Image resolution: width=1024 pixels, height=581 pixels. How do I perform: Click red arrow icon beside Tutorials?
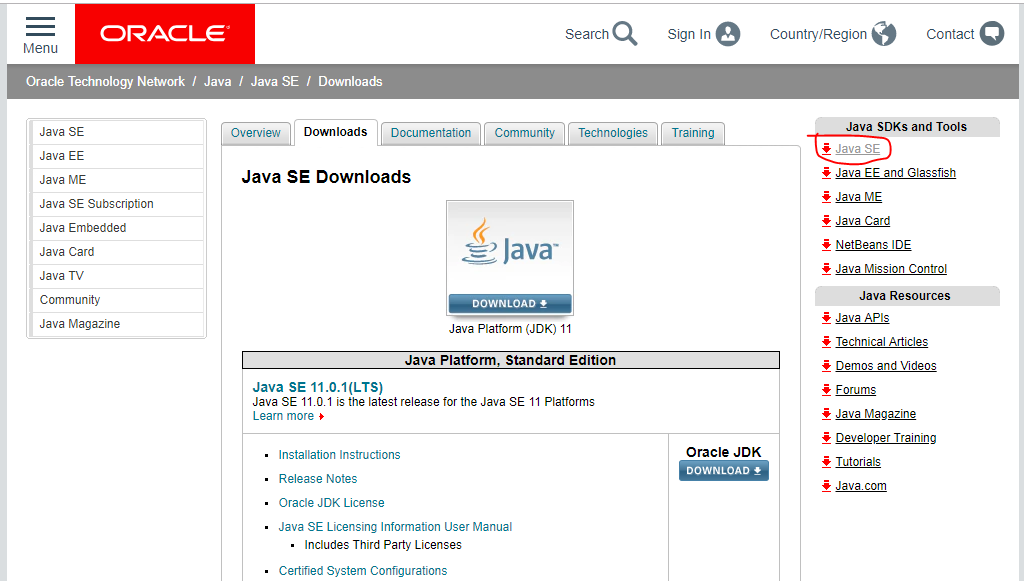click(x=826, y=462)
